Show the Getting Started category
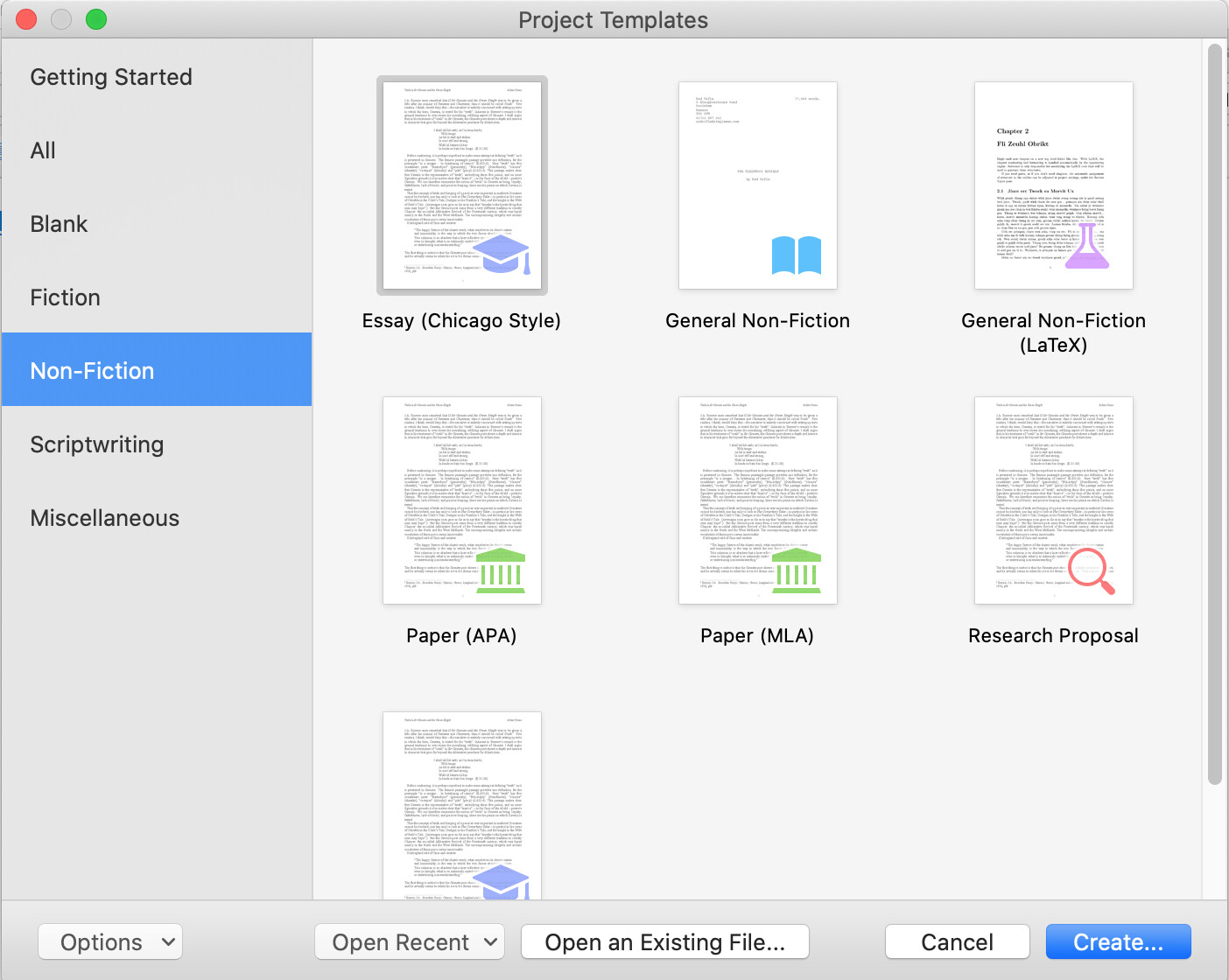The height and width of the screenshot is (980, 1229). pyautogui.click(x=111, y=77)
